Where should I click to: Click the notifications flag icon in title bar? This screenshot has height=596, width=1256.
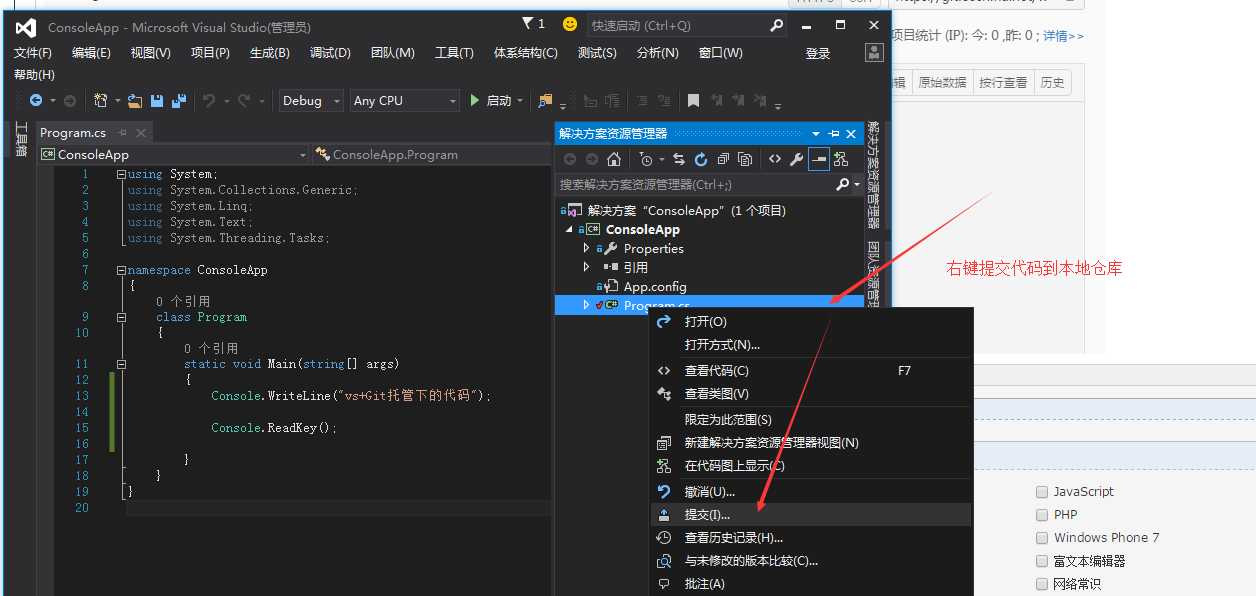point(528,24)
